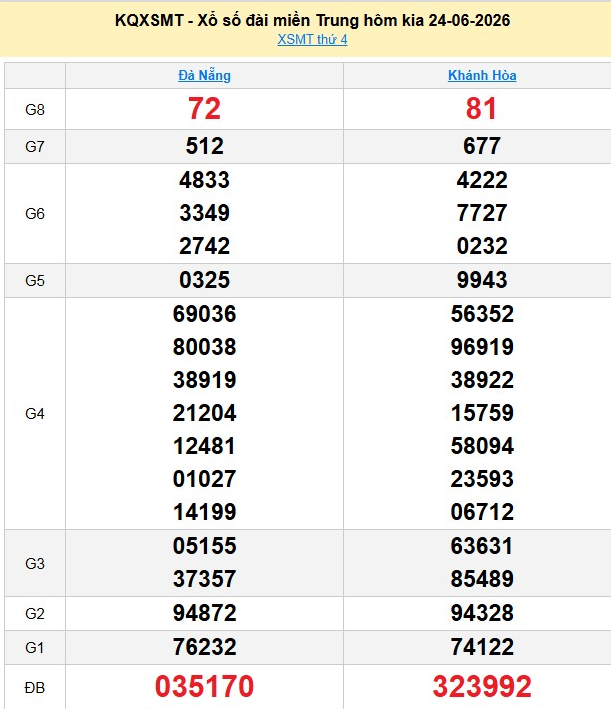Image resolution: width=611 pixels, height=709 pixels.
Task: Select G3 number 85489
Action: pyautogui.click(x=482, y=579)
